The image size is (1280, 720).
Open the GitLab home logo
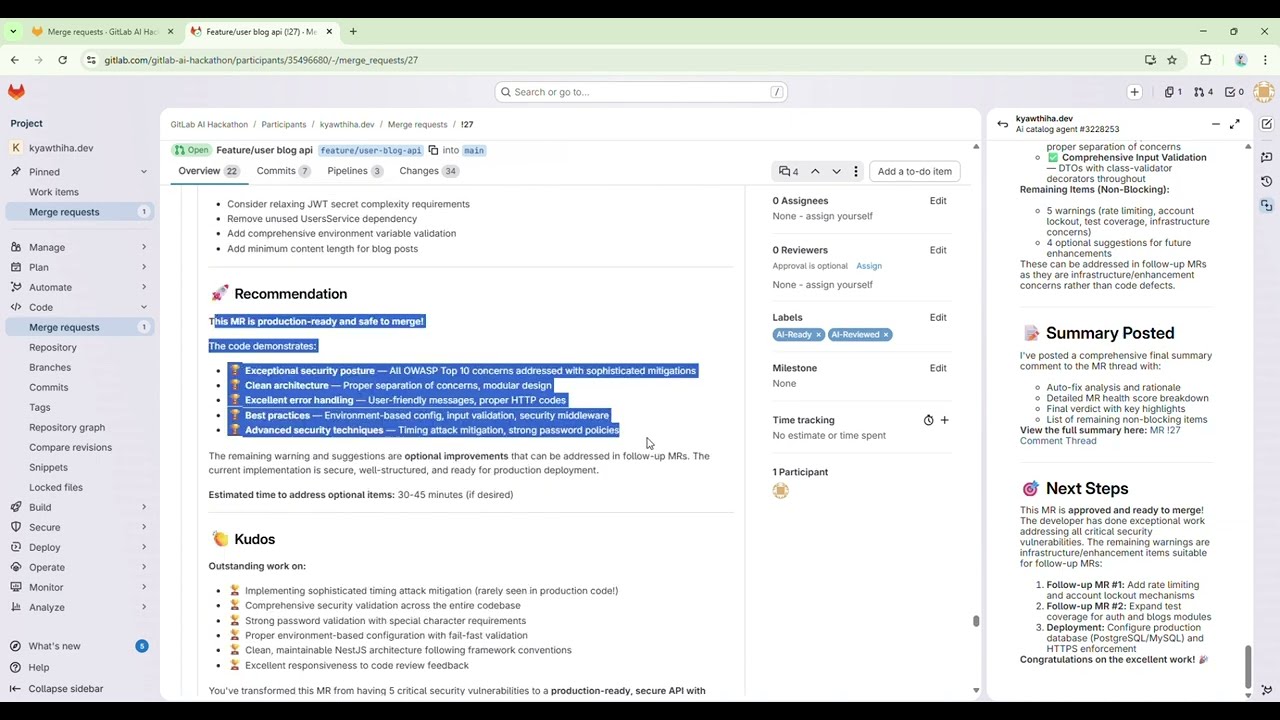pos(16,92)
